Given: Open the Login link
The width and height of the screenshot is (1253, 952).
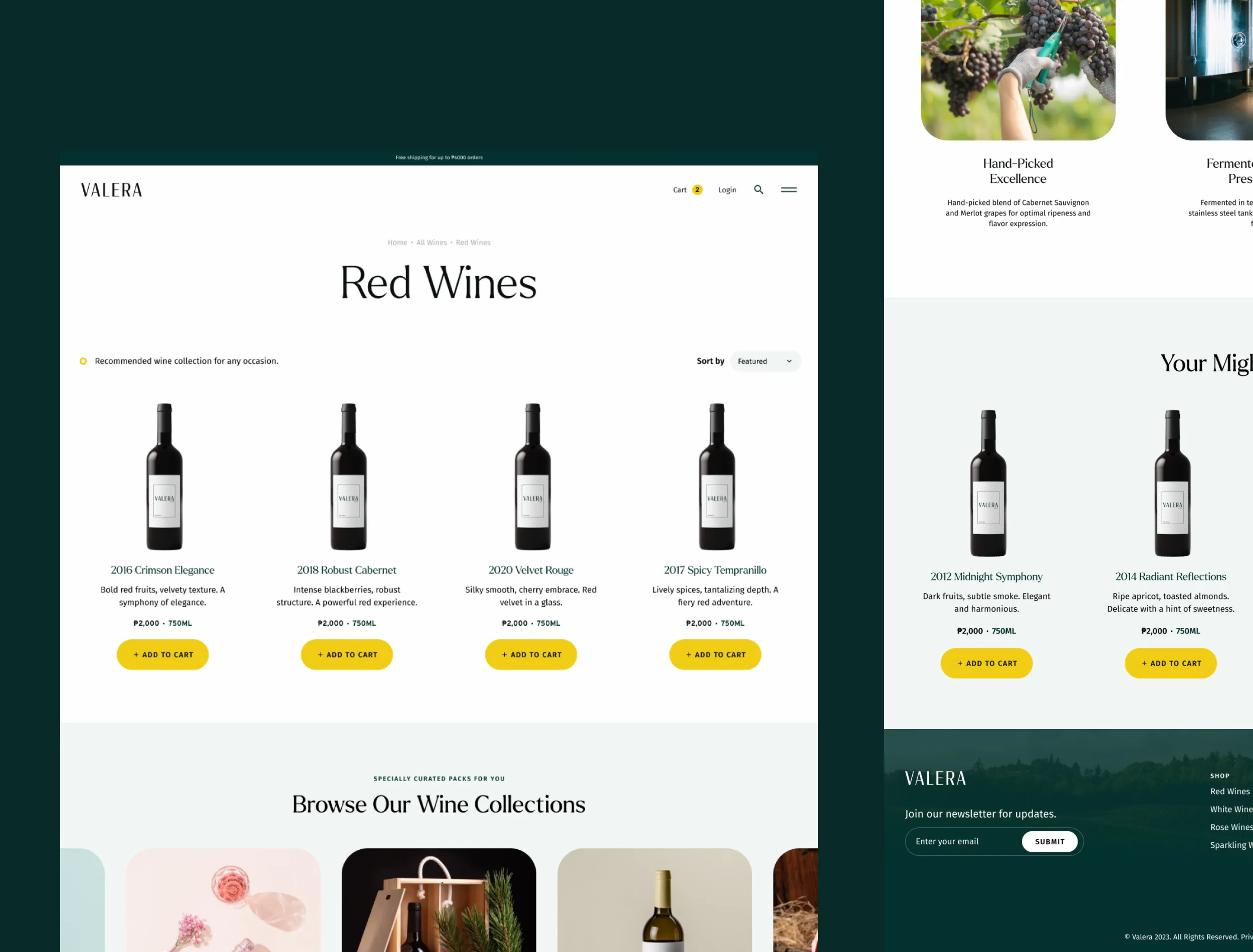Looking at the screenshot, I should (727, 190).
